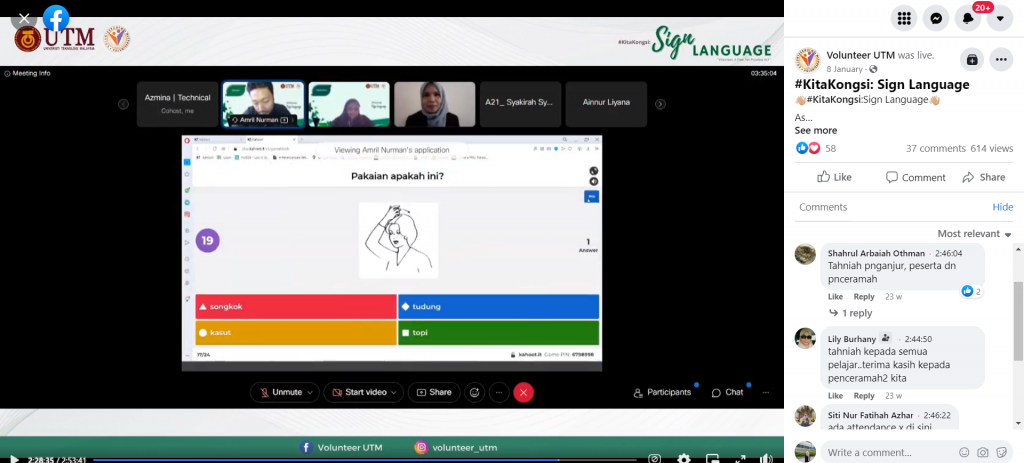The image size is (1024, 463).
Task: Click the video settings gear icon
Action: [x=684, y=458]
